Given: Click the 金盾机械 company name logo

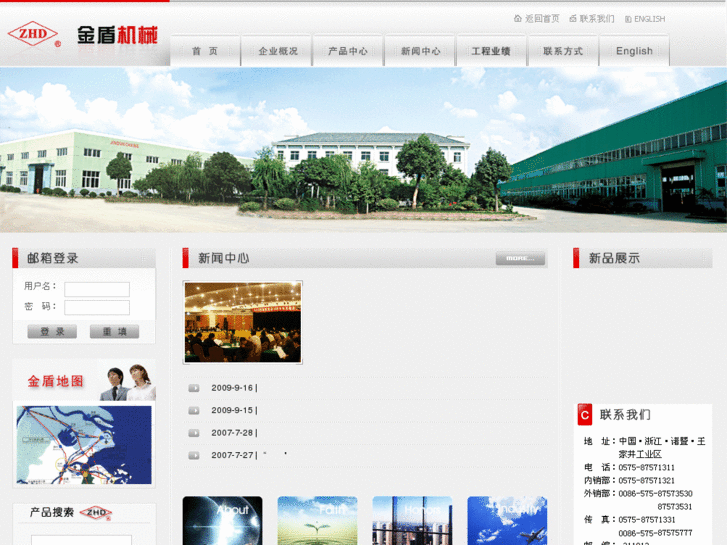Looking at the screenshot, I should 117,35.
